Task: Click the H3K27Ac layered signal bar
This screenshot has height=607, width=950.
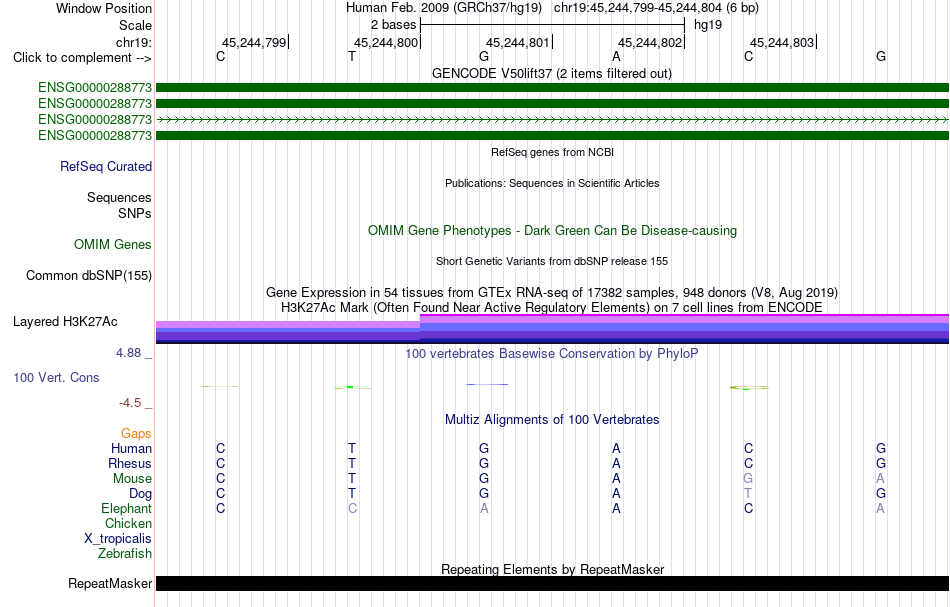Action: click(x=552, y=329)
